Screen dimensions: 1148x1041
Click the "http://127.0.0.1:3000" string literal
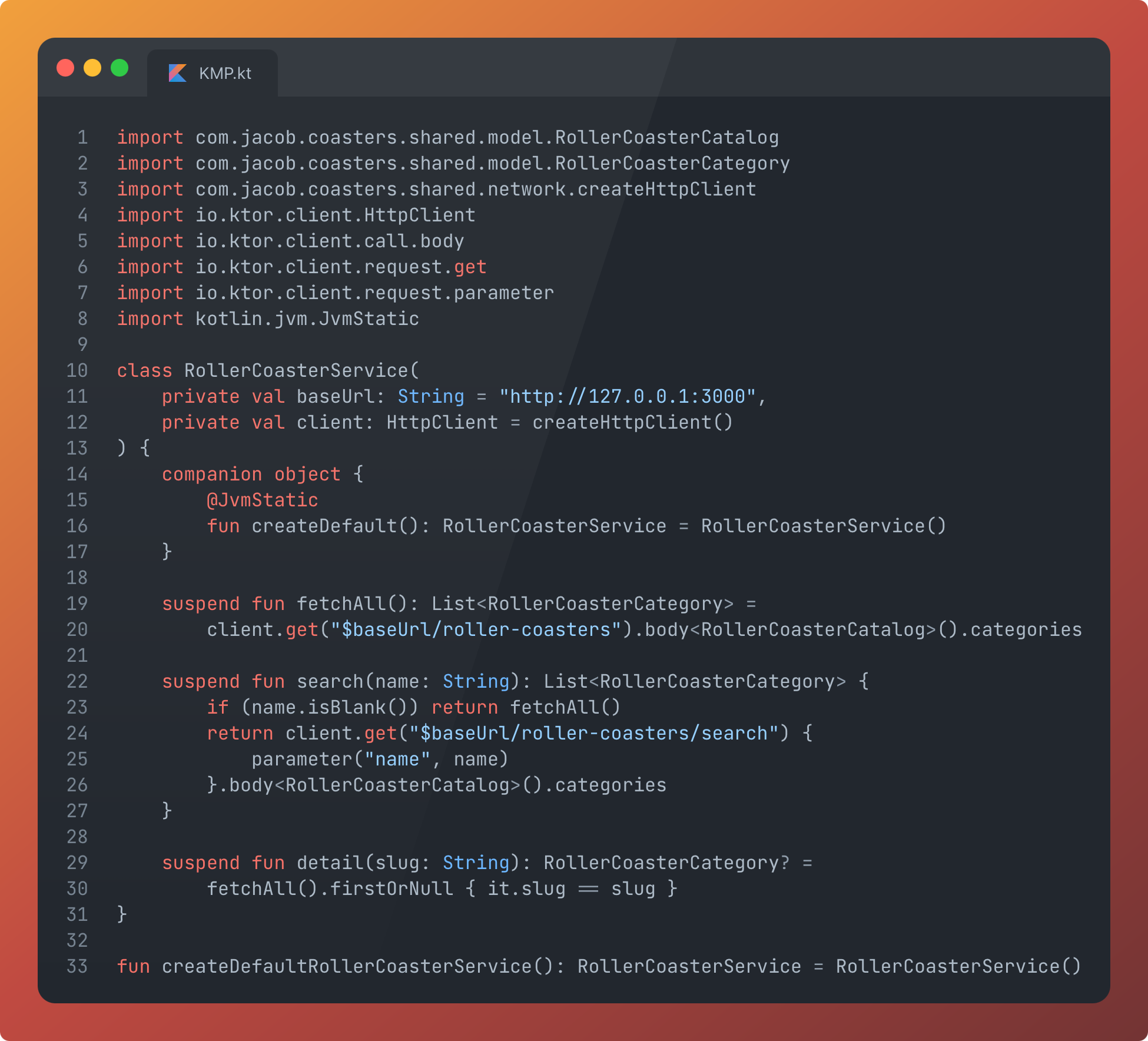(627, 396)
